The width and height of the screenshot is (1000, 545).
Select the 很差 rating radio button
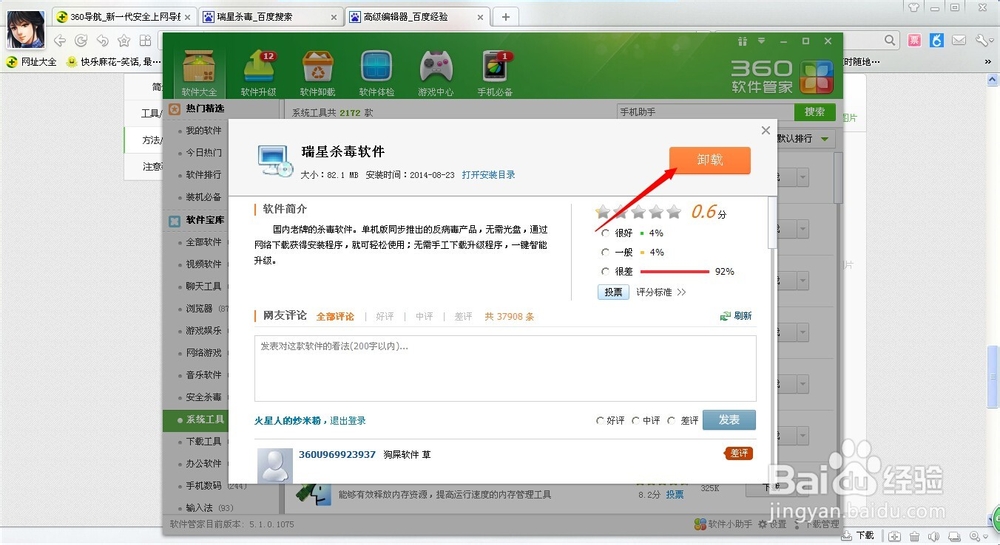605,271
